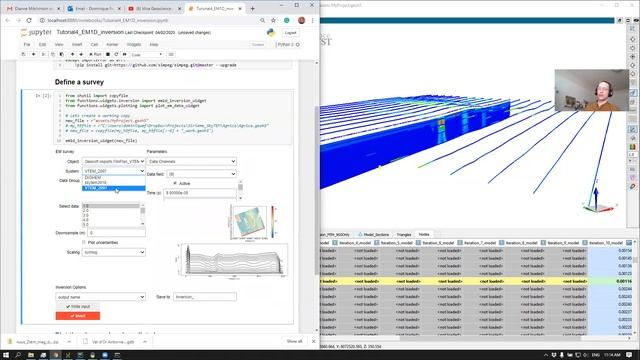Click the Jupyter logo
Viewport: 640px width, 360px height.
[x=36, y=32]
